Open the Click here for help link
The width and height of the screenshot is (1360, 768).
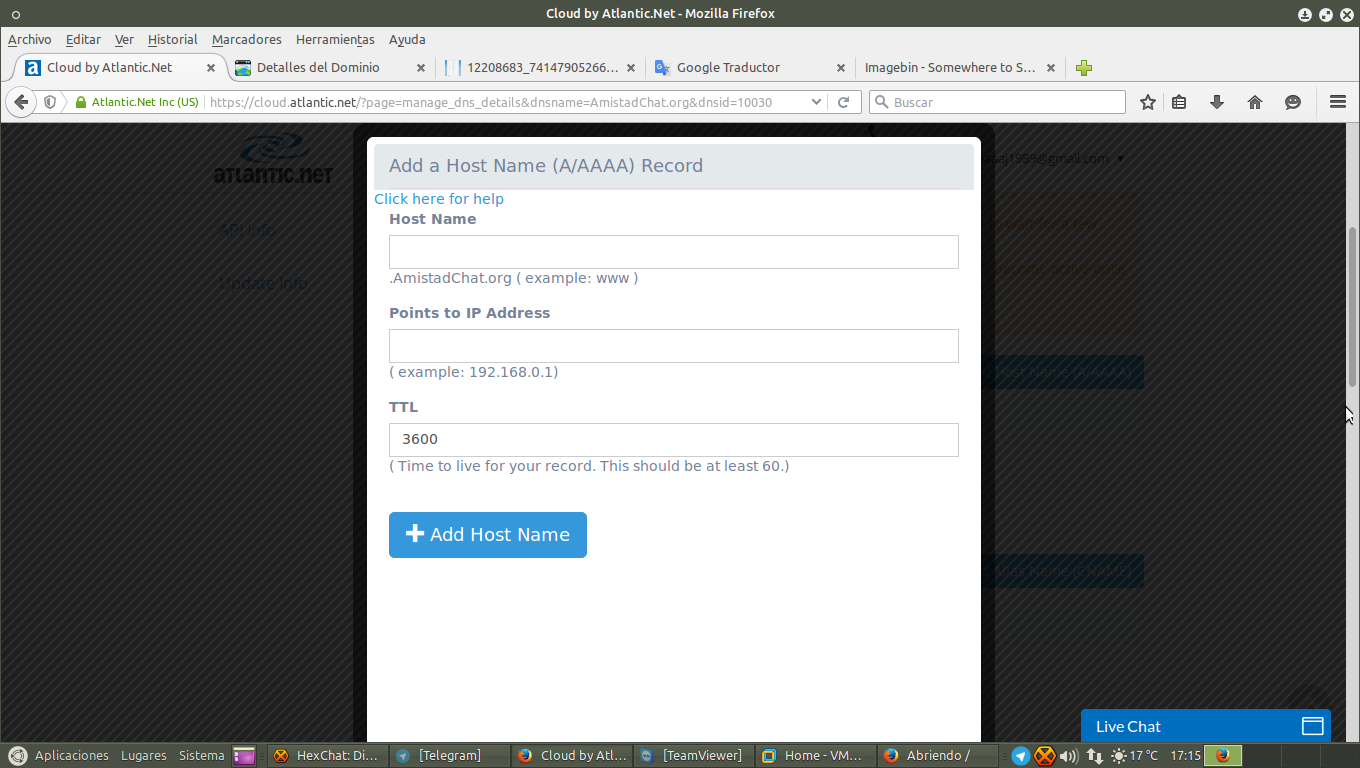439,199
